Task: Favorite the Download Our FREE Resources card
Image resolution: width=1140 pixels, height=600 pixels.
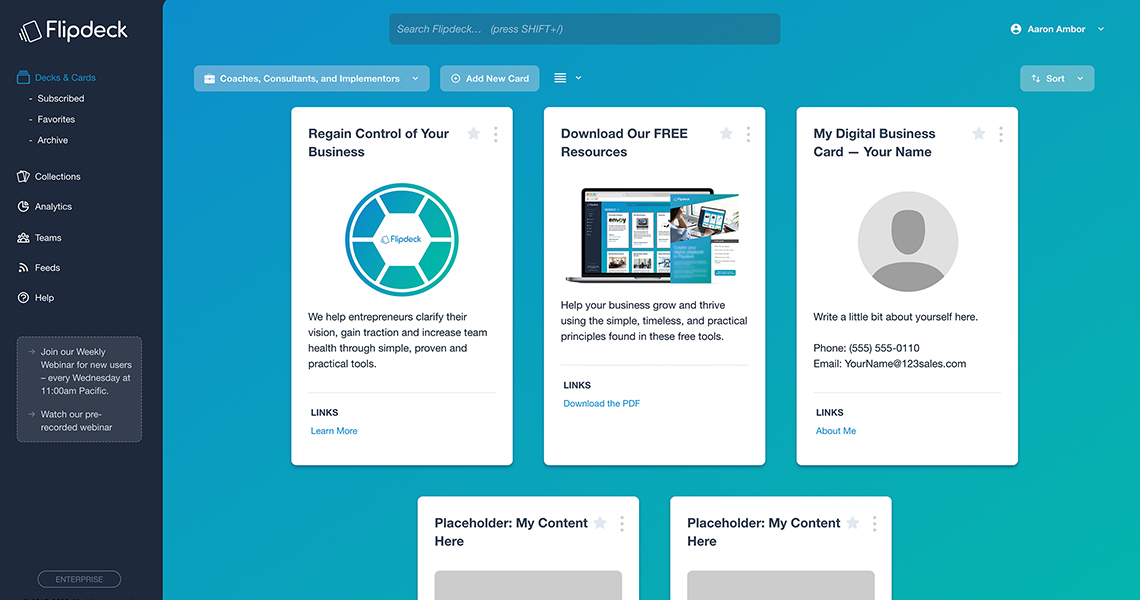Action: coord(726,133)
